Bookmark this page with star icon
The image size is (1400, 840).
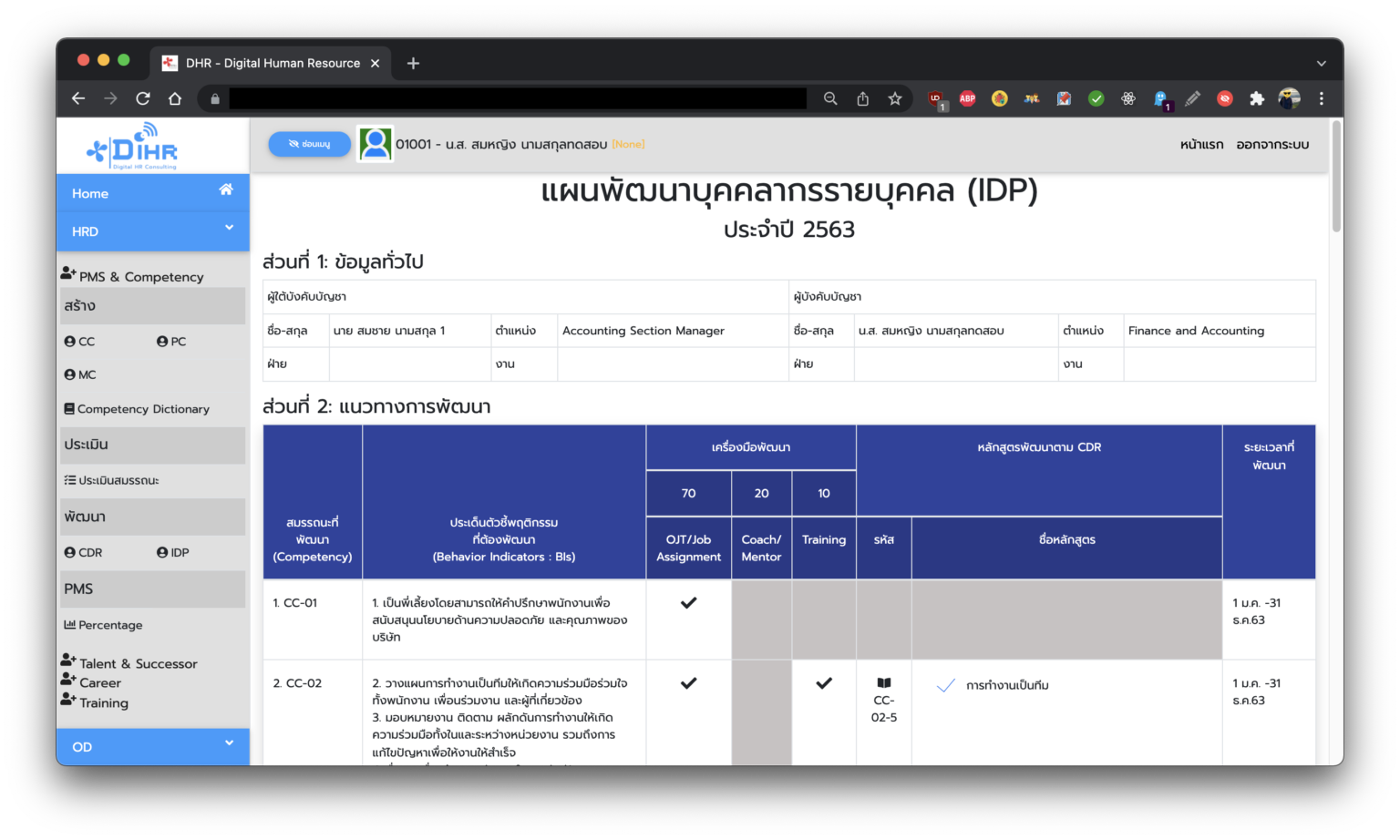pos(895,98)
